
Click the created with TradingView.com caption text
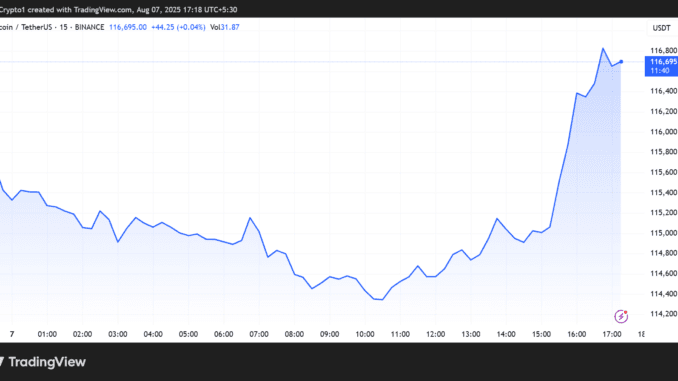pos(80,10)
